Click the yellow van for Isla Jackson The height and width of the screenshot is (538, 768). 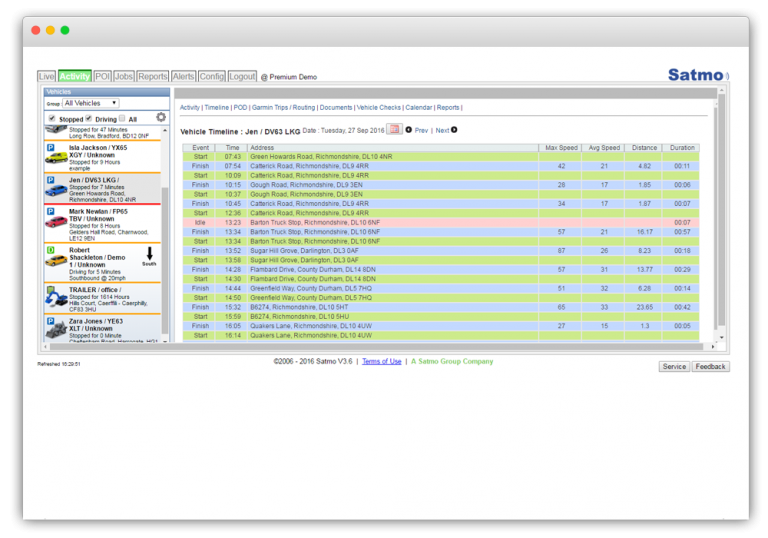[56, 158]
